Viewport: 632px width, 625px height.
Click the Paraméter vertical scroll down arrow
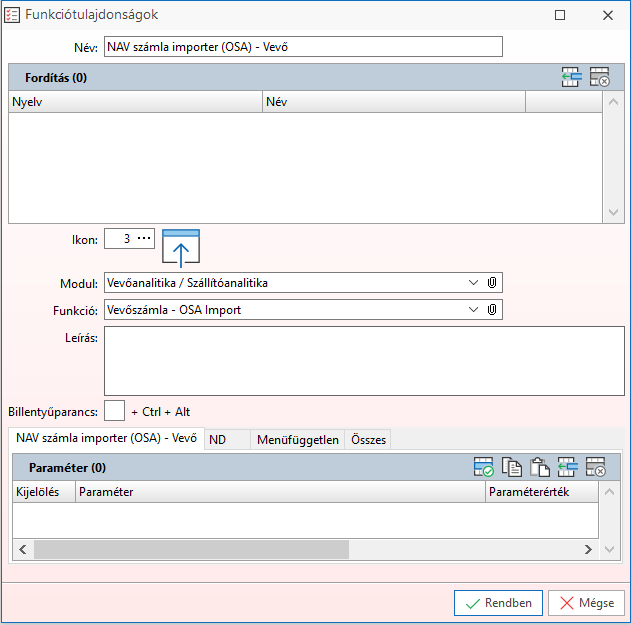(x=609, y=549)
